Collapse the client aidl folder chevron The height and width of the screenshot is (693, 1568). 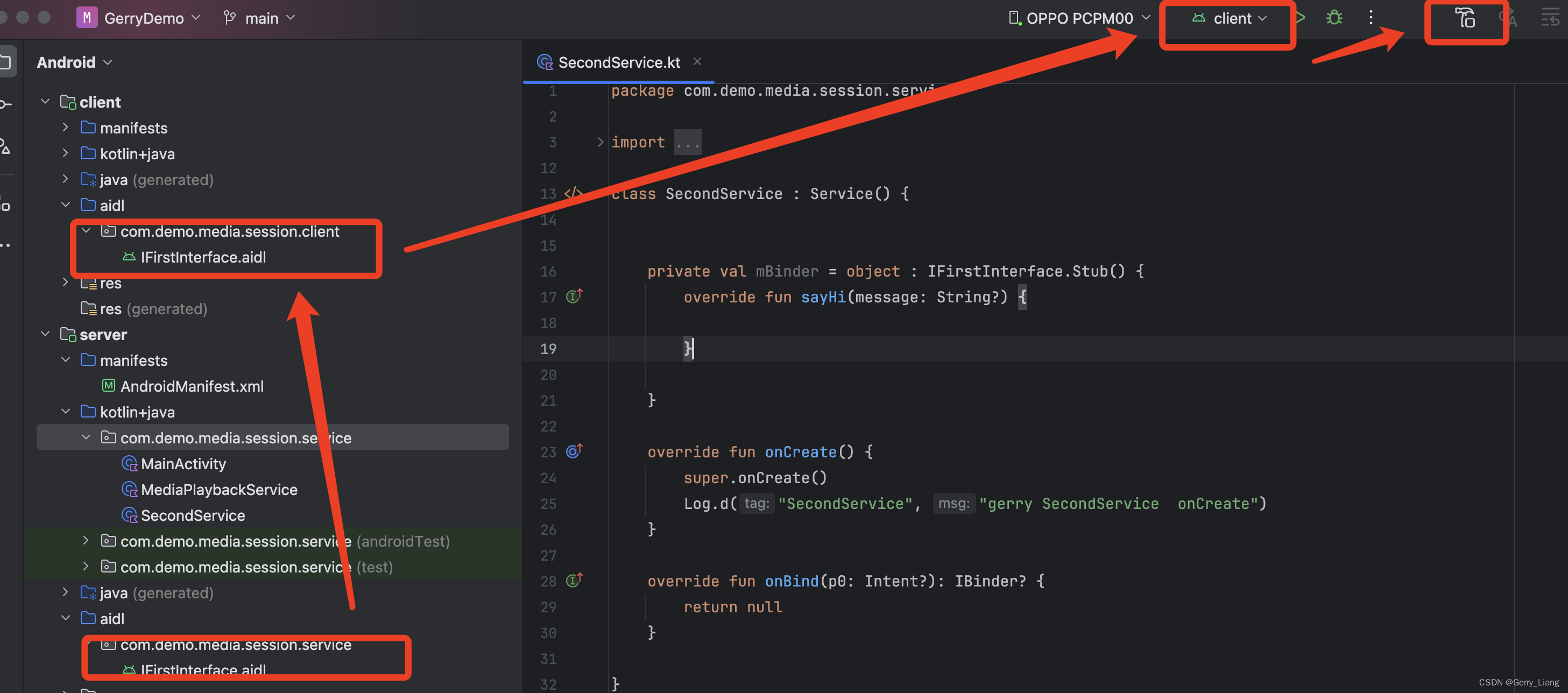[65, 205]
